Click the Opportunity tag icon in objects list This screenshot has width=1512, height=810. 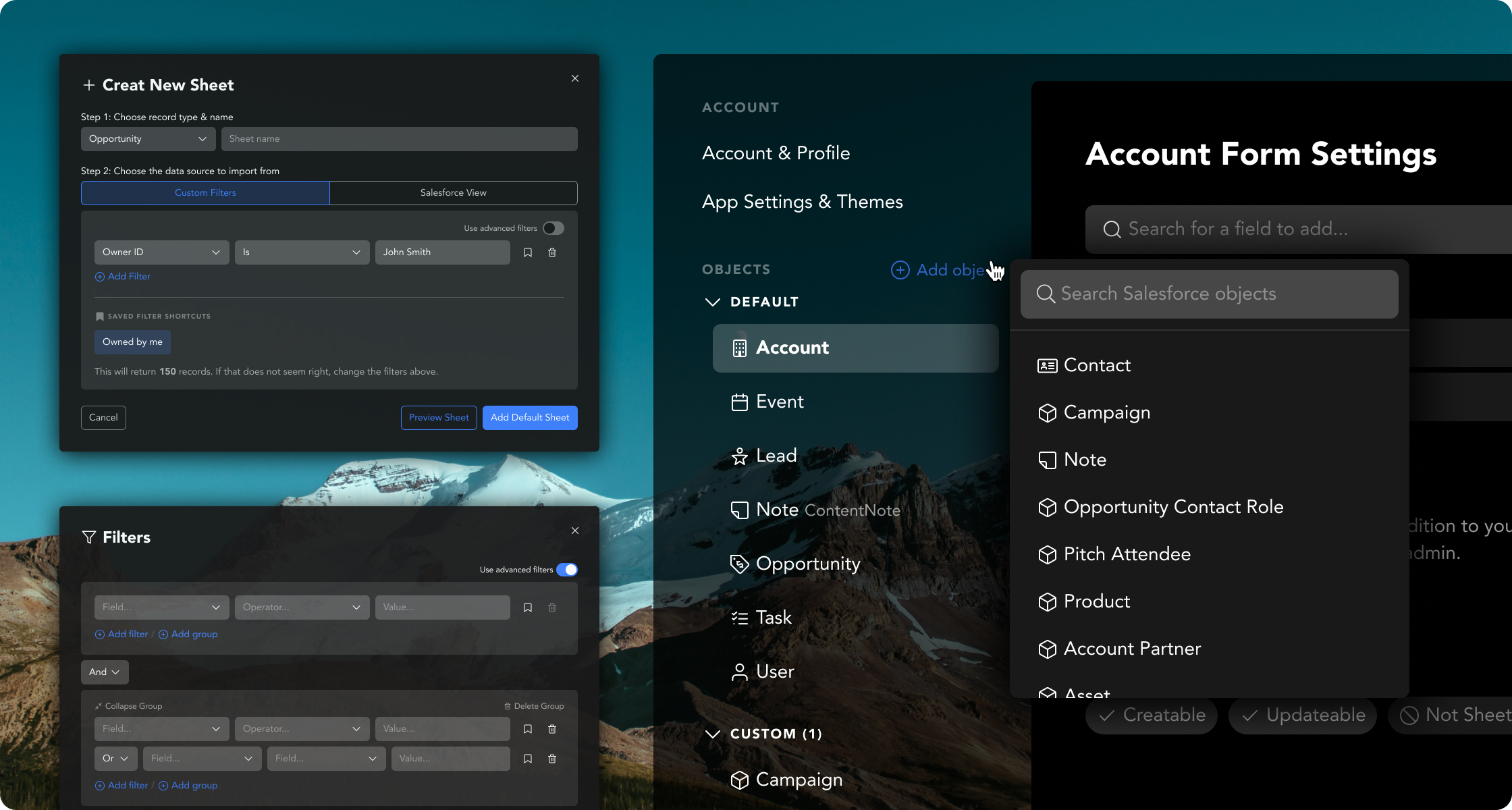click(740, 564)
